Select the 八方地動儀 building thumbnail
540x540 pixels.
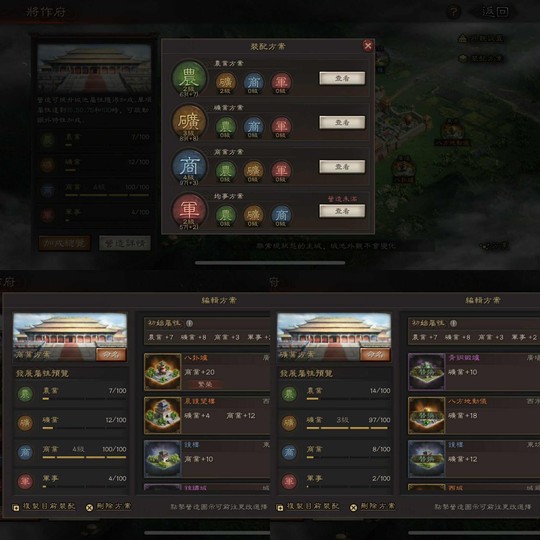tap(426, 415)
